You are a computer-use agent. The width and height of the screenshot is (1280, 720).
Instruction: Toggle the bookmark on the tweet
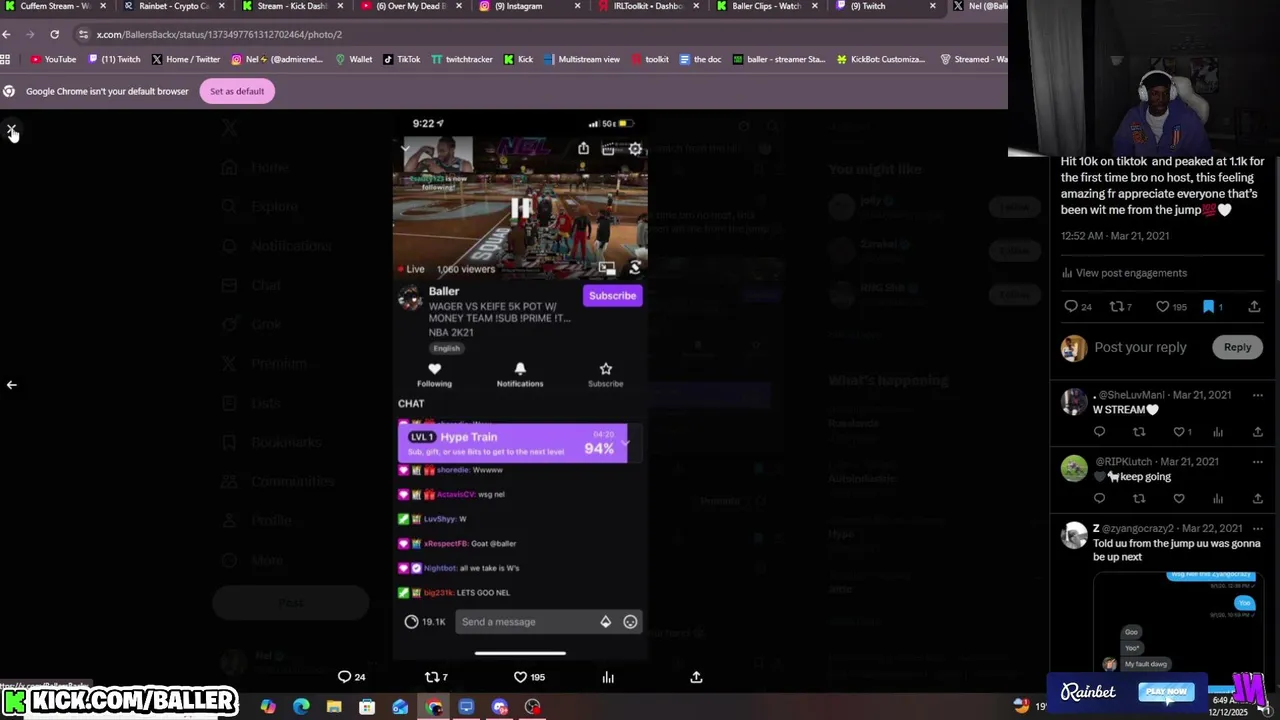pyautogui.click(x=1212, y=307)
